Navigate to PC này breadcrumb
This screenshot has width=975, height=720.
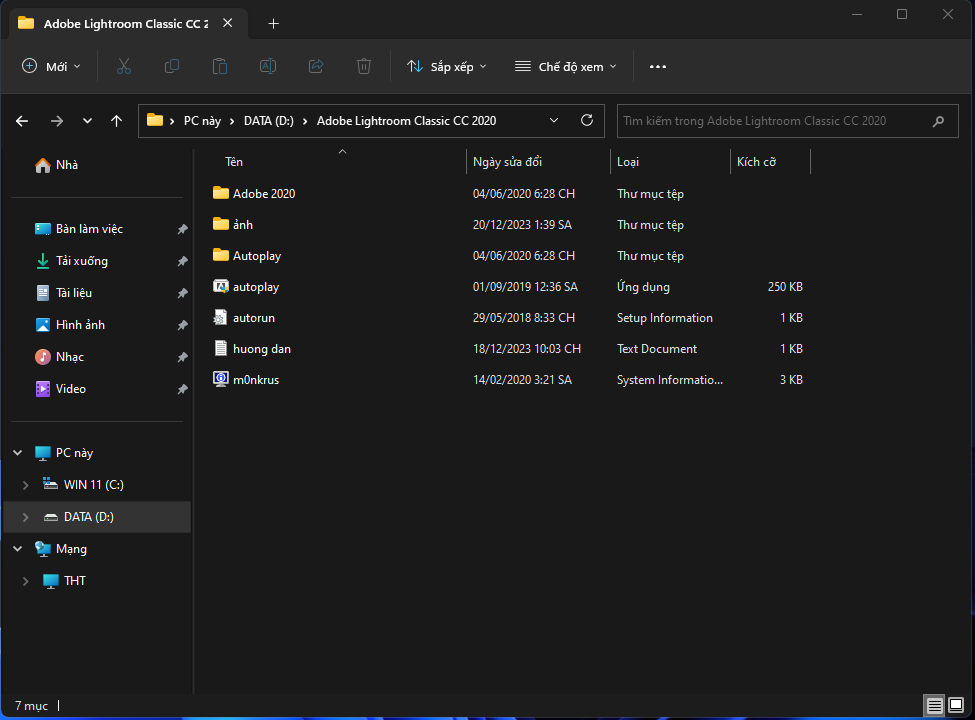(x=202, y=121)
